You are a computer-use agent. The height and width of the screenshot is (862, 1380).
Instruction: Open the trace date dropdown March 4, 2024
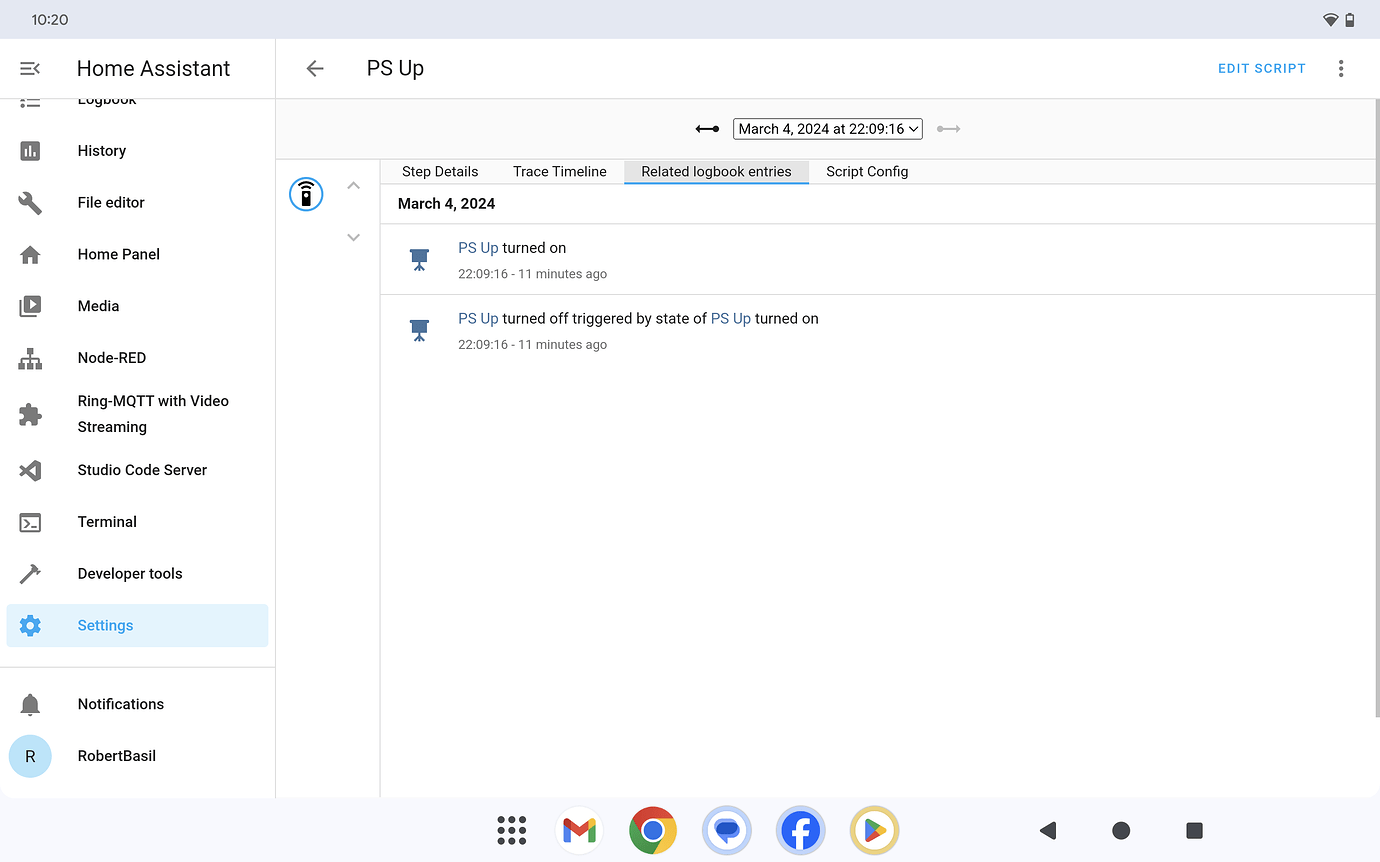point(828,129)
